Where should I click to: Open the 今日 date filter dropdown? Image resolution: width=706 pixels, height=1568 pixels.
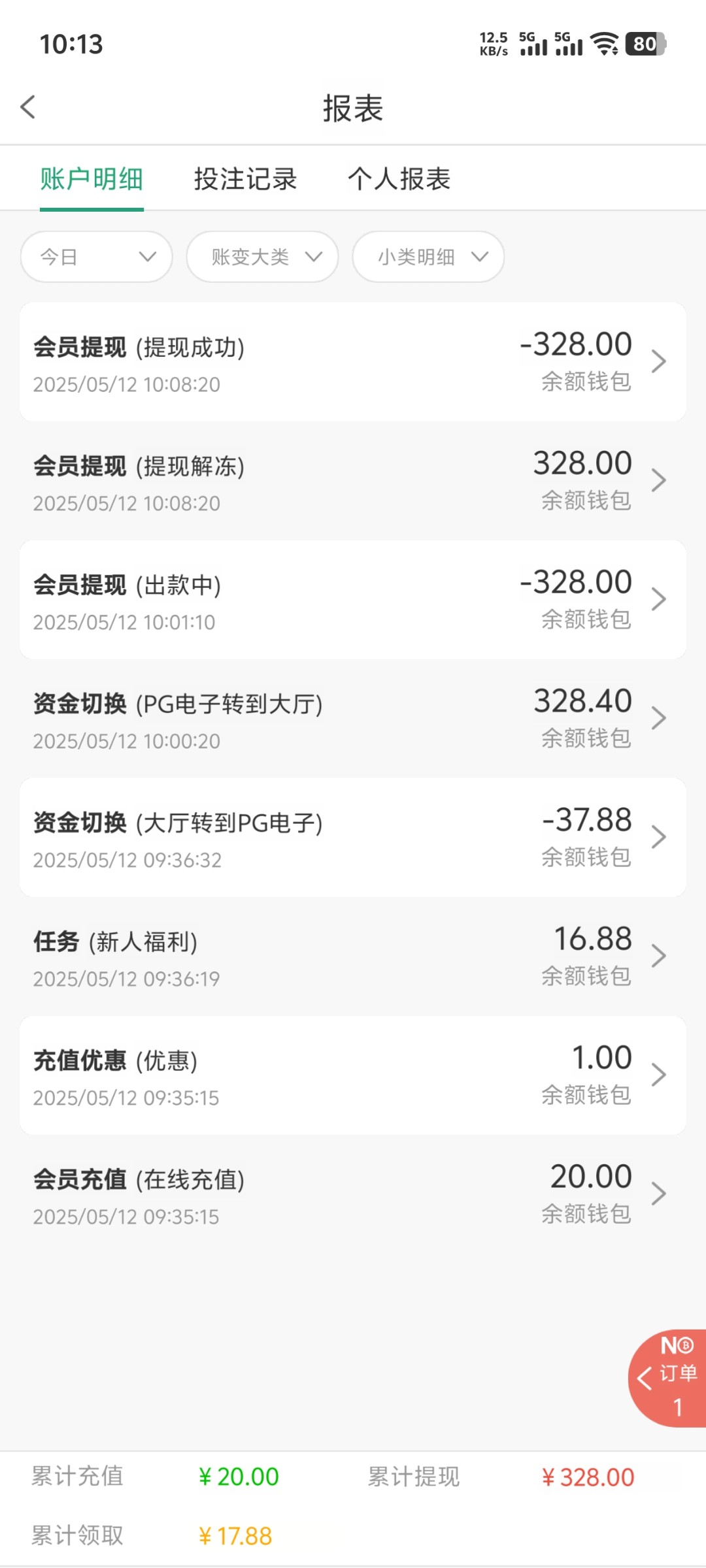[x=97, y=257]
